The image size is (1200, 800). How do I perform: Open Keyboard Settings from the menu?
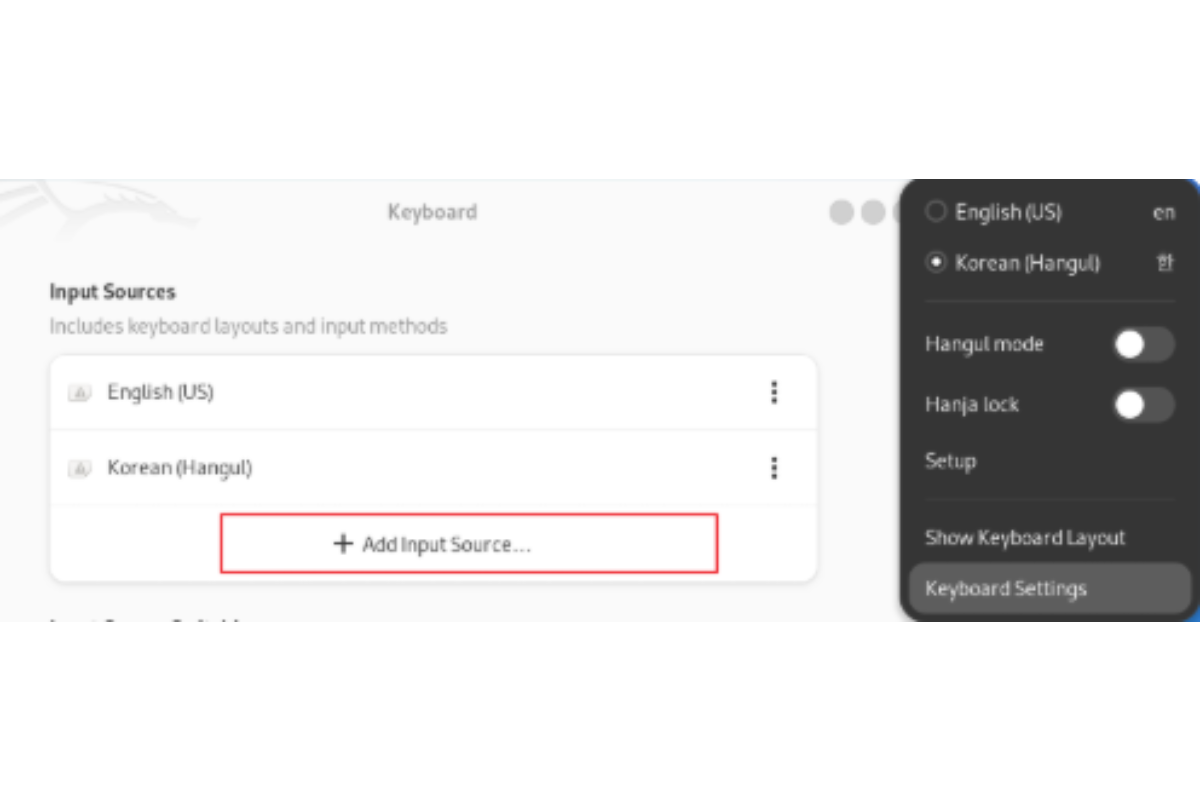pyautogui.click(x=1005, y=589)
